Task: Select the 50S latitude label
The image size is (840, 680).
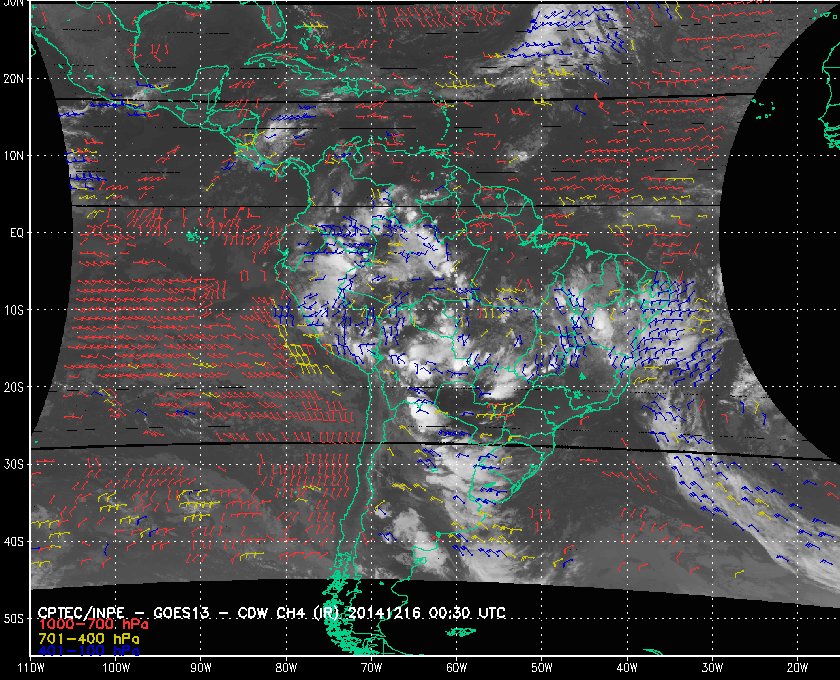Action: pyautogui.click(x=14, y=619)
